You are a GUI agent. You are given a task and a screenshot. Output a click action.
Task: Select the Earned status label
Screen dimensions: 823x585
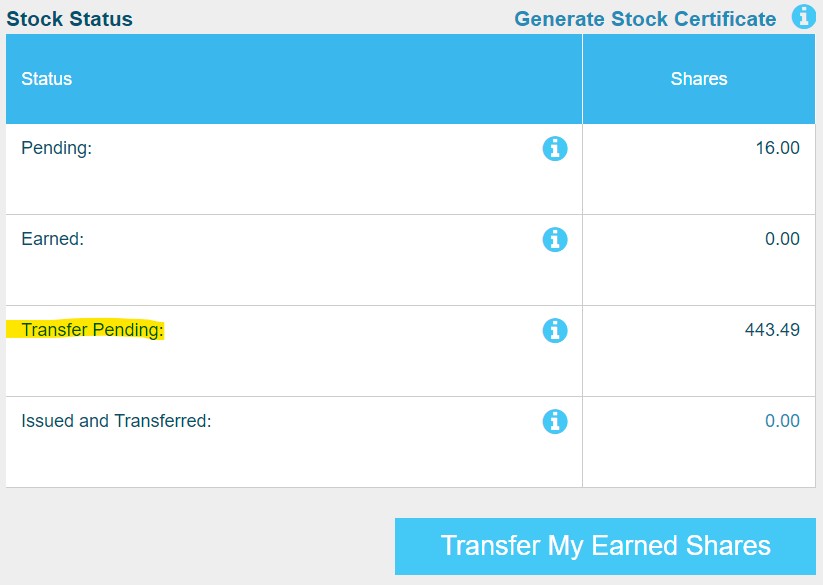pos(52,239)
